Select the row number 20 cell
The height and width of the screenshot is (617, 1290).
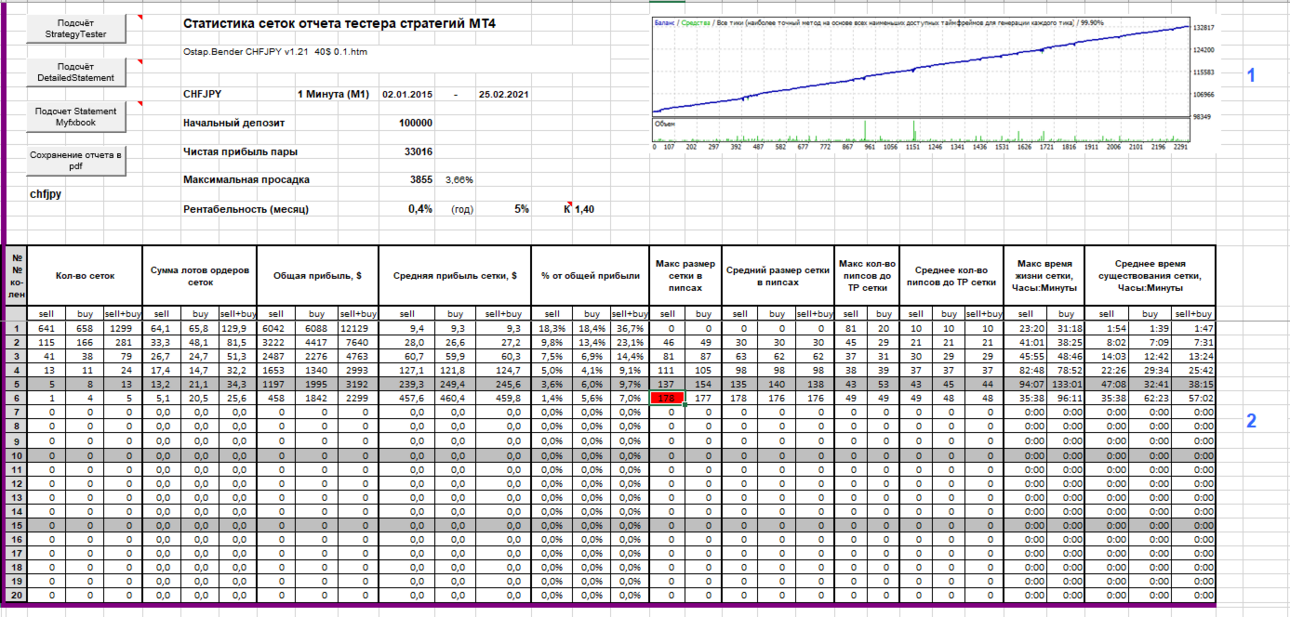tap(15, 594)
